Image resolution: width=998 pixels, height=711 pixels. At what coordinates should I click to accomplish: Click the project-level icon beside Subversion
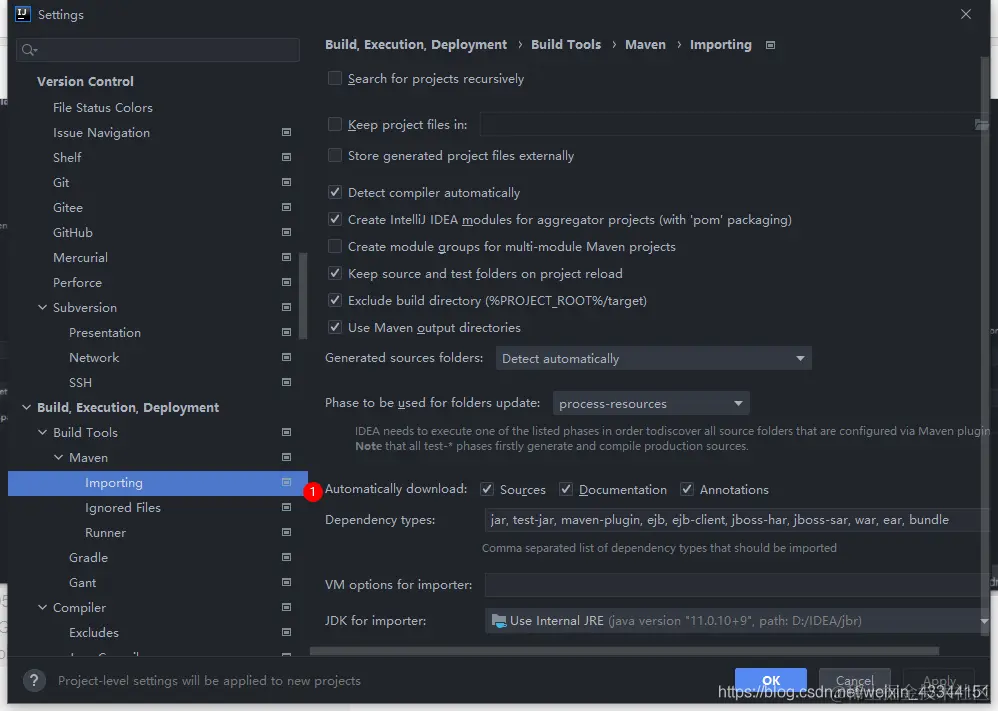(x=286, y=307)
